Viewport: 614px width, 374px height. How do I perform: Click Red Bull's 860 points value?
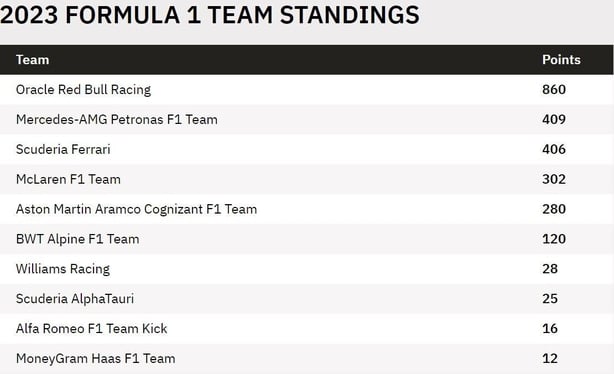pyautogui.click(x=554, y=90)
